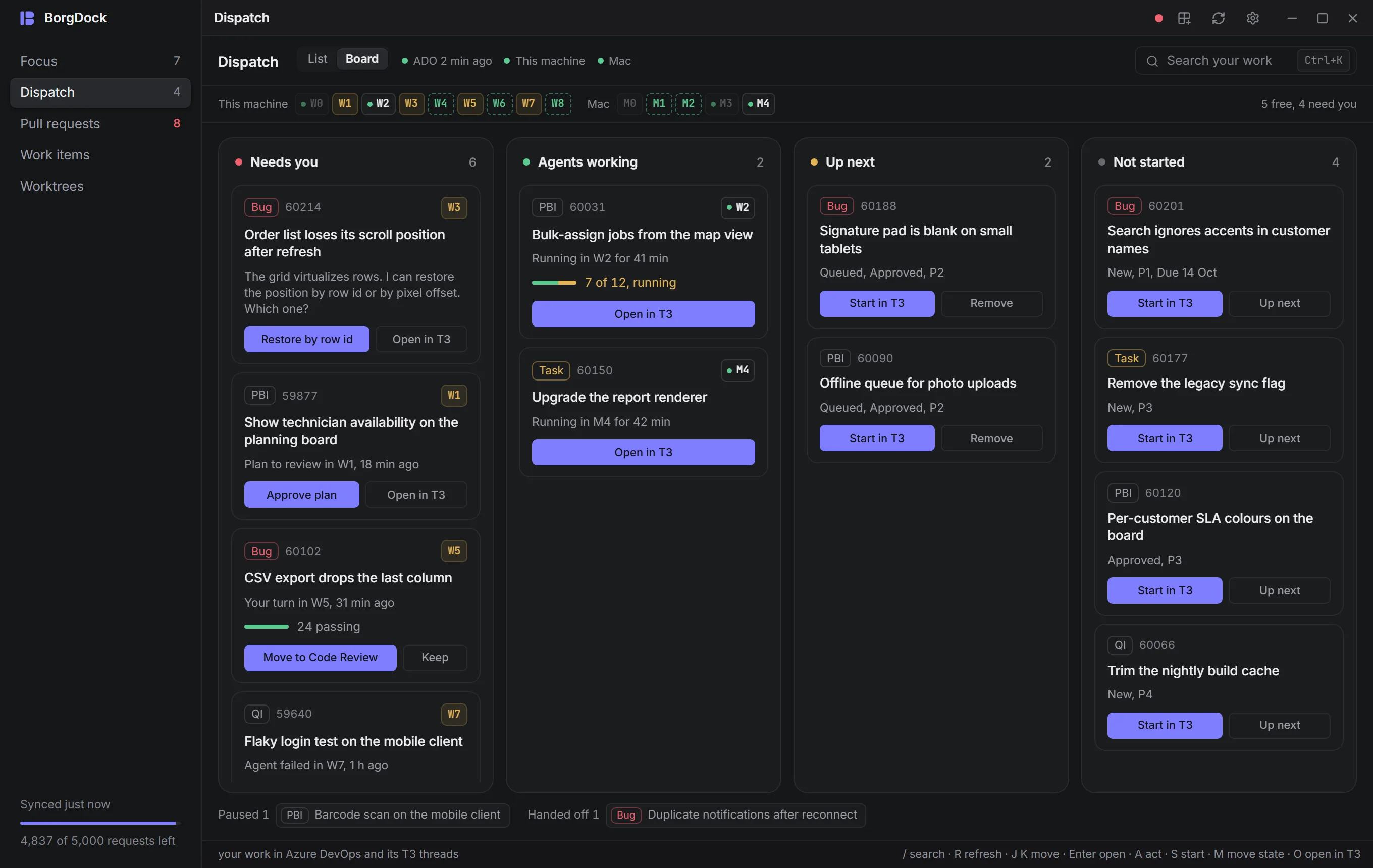
Task: Select worktree chip W6
Action: coord(499,104)
